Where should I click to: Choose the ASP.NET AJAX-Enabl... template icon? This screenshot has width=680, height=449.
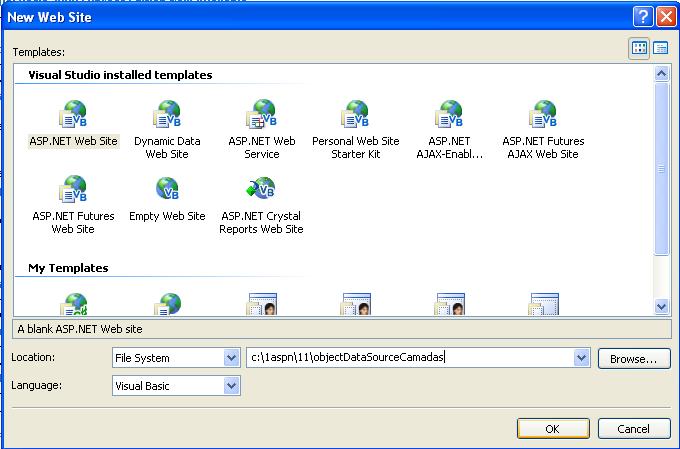449,114
